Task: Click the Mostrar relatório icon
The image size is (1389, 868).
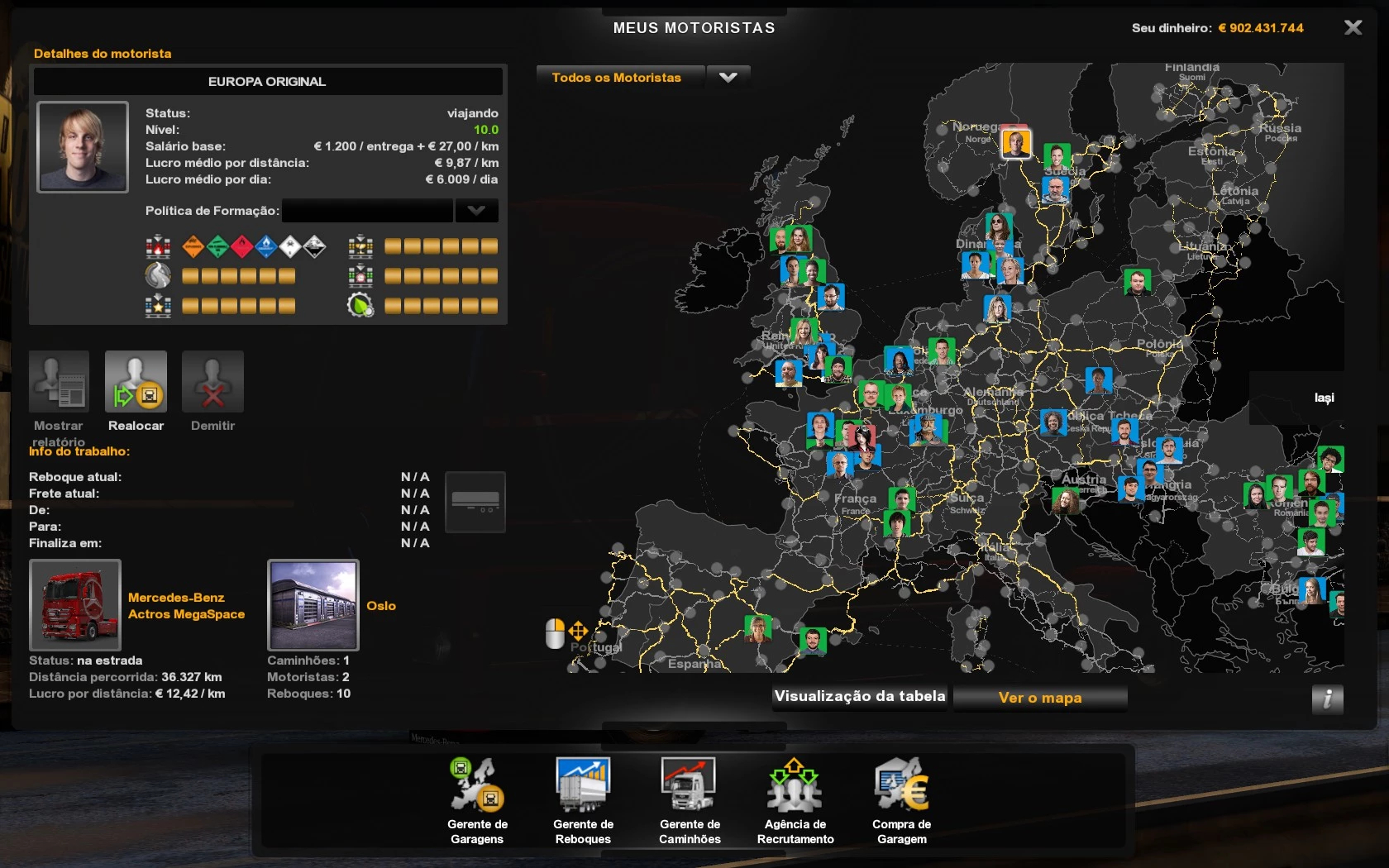Action: click(x=59, y=382)
